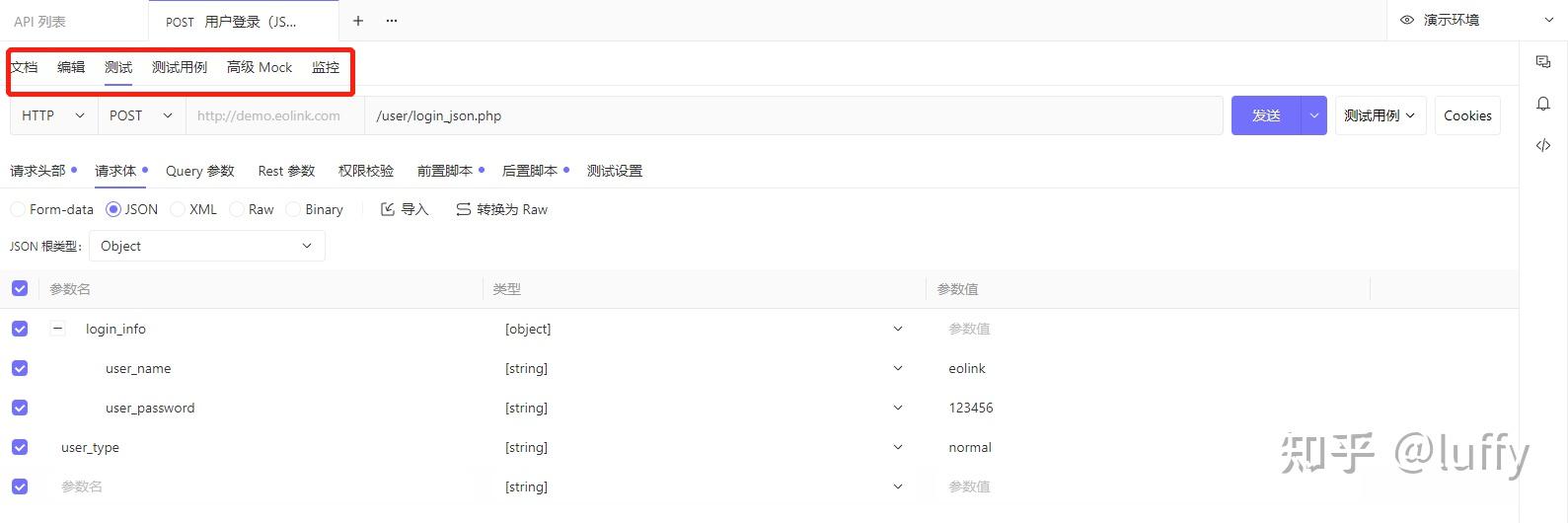Uncheck the user_name row checkbox
1568x523 pixels.
(x=20, y=368)
